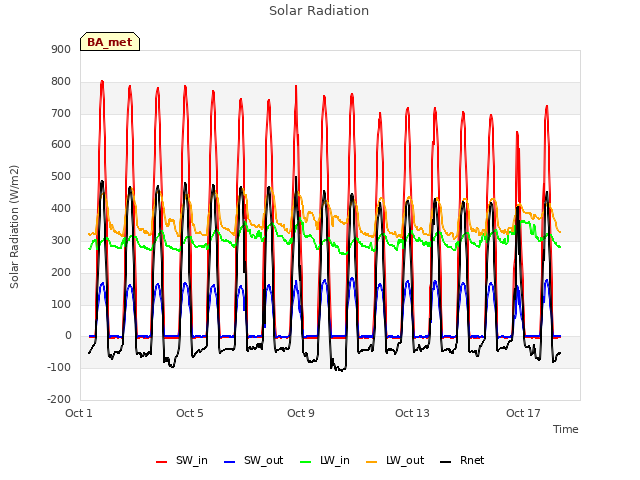The width and height of the screenshot is (640, 480).
Task: Click the 200 y-axis tick label
Action: coord(61,273)
